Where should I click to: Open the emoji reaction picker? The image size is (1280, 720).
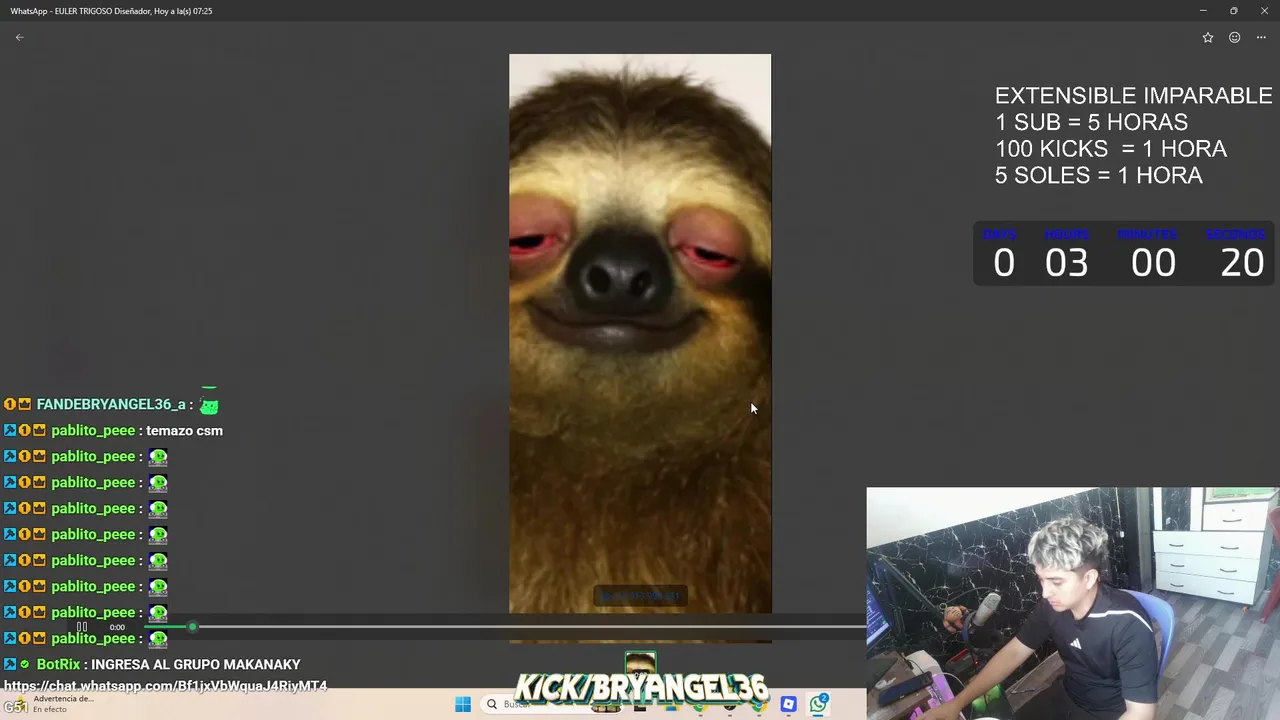click(1235, 37)
